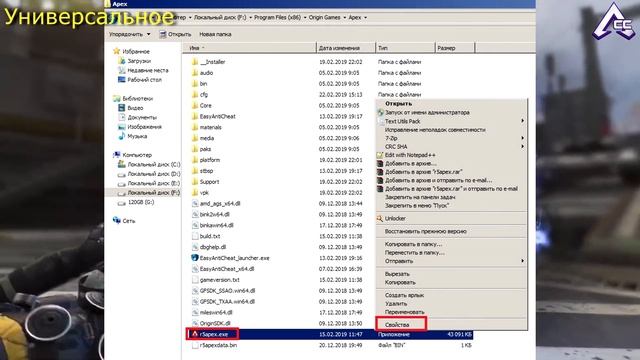Expand the Отправить submenu arrow
This screenshot has width=640, height=360.
point(522,260)
